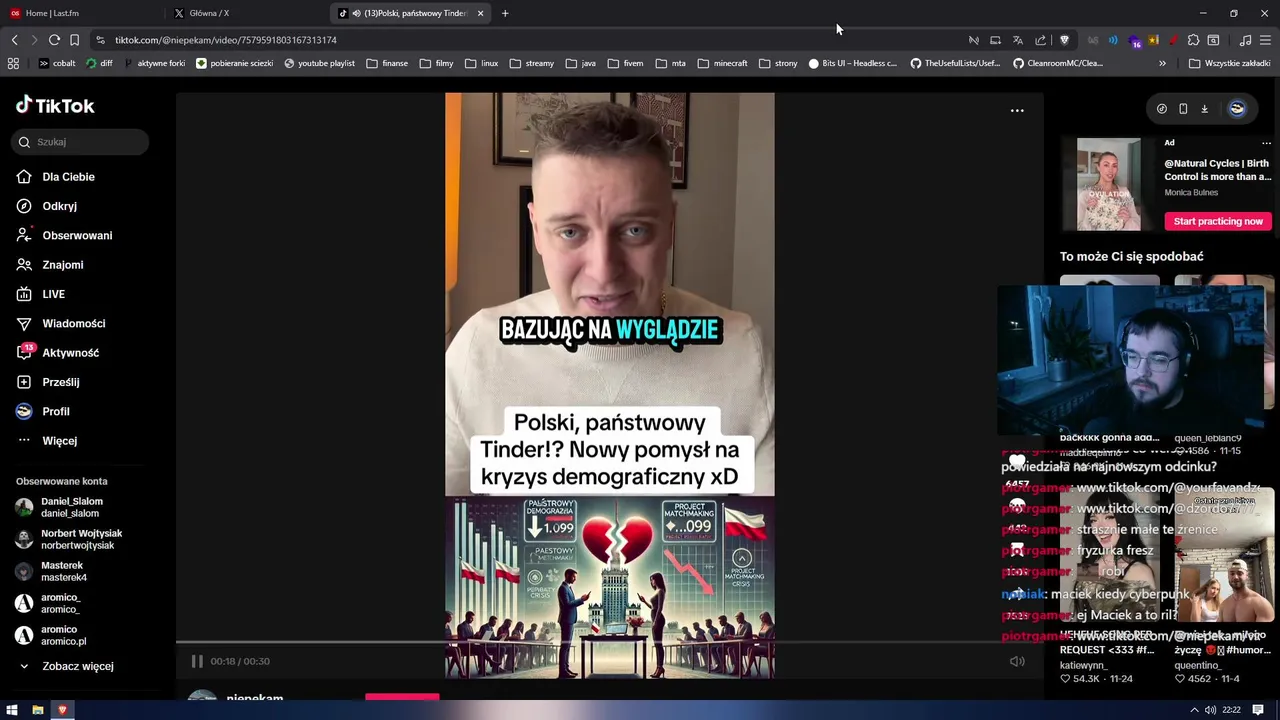Open site settings icon in address bar

coord(100,40)
